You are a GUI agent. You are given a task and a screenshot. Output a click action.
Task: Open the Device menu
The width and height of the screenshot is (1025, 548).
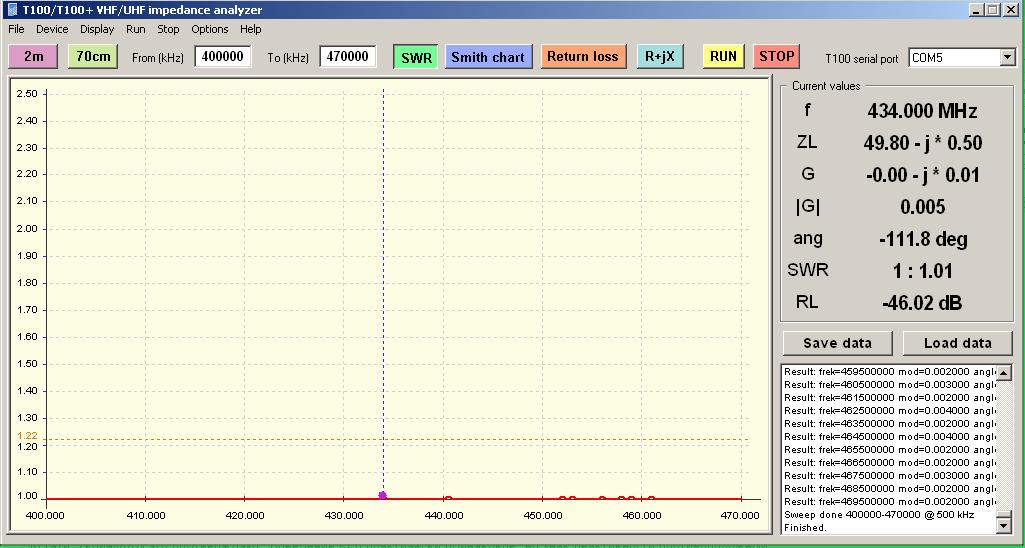[52, 30]
